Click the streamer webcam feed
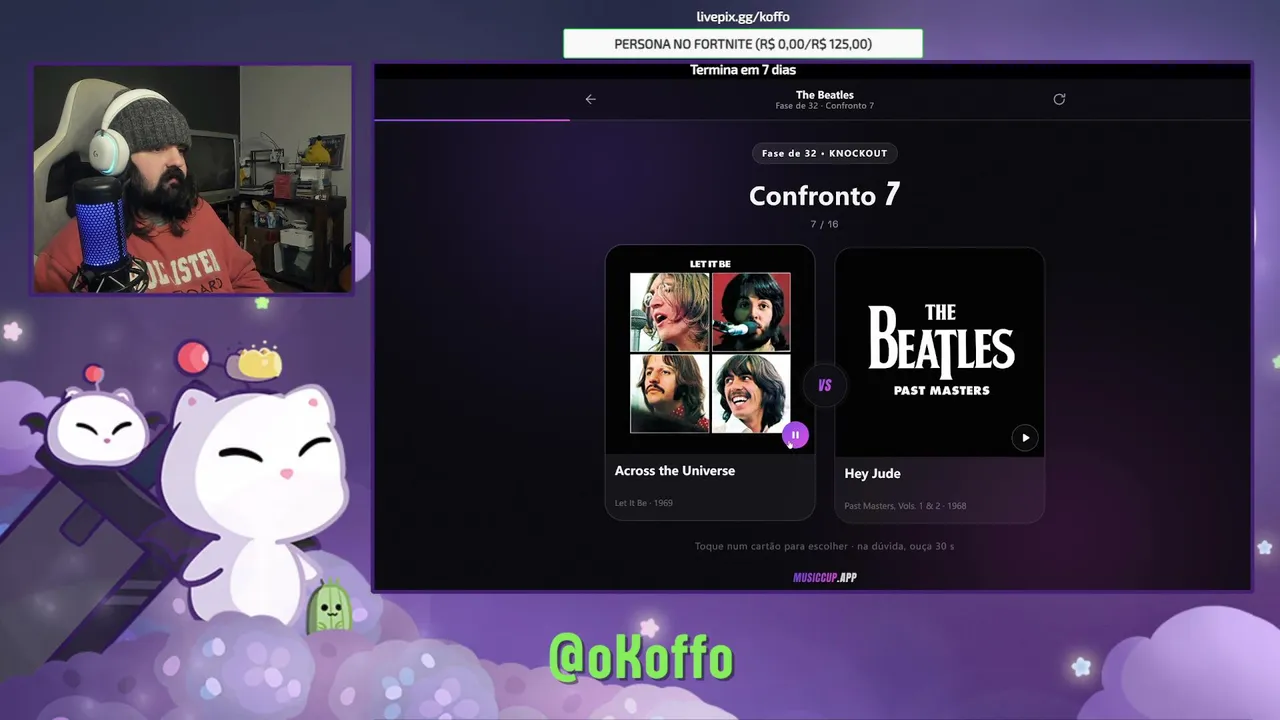 tap(193, 180)
